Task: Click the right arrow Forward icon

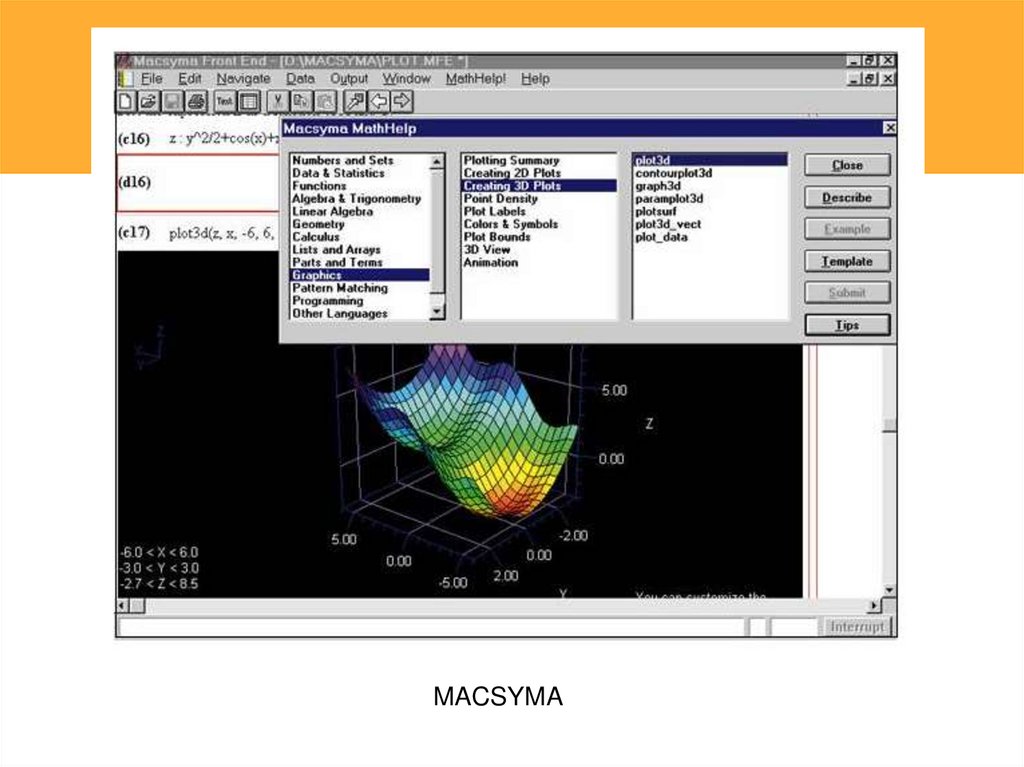Action: tap(403, 101)
